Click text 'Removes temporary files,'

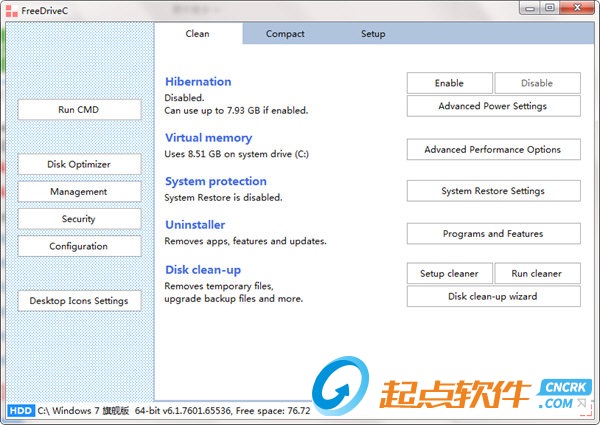tap(219, 286)
